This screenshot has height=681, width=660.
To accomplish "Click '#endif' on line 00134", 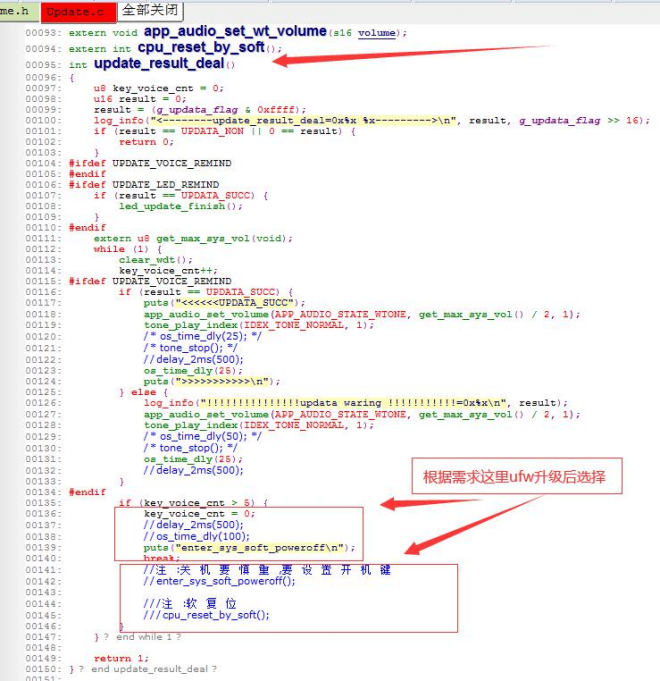I will point(87,492).
